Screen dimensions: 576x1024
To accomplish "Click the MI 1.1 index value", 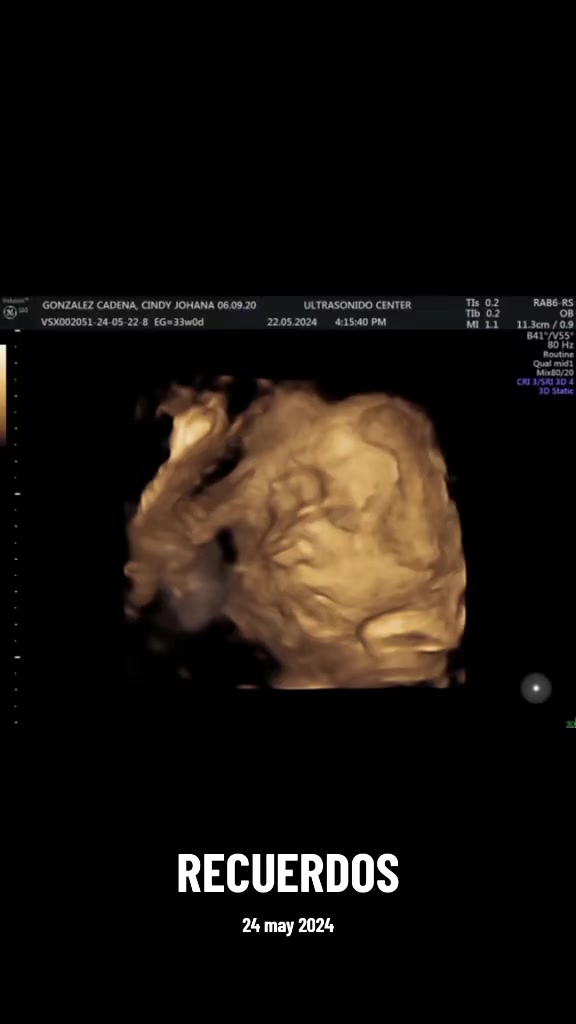I will click(482, 325).
